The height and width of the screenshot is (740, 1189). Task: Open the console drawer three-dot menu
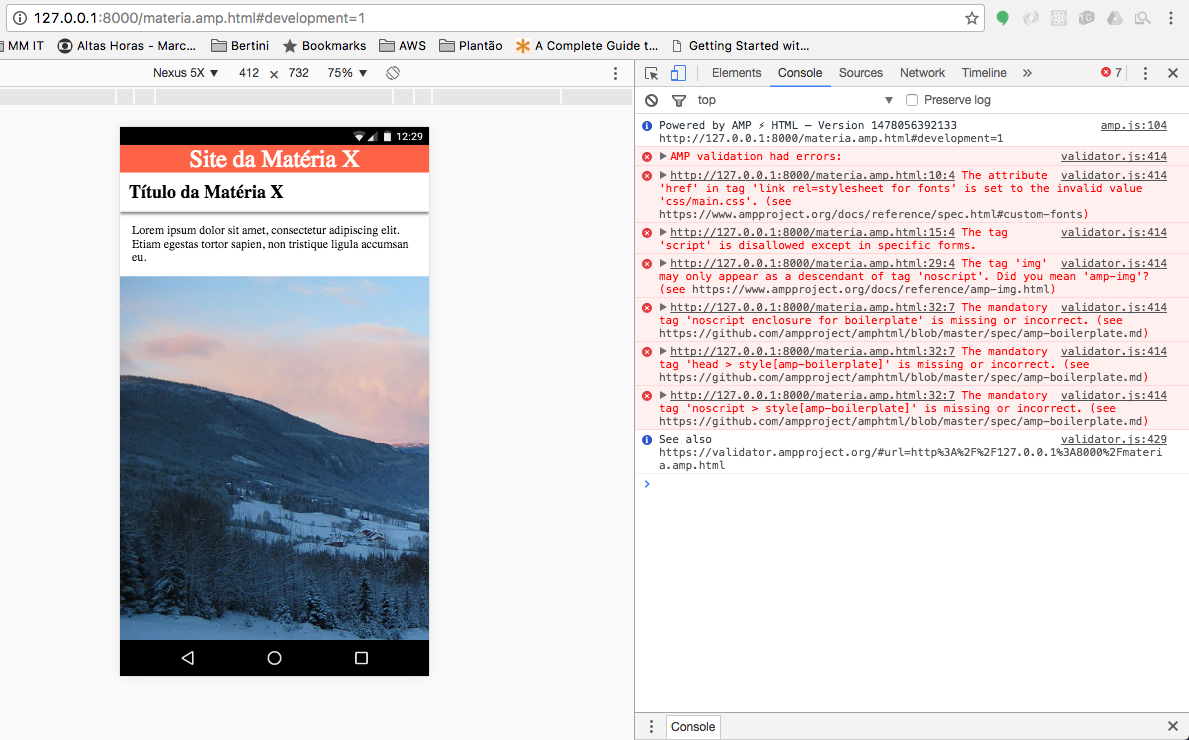click(651, 726)
